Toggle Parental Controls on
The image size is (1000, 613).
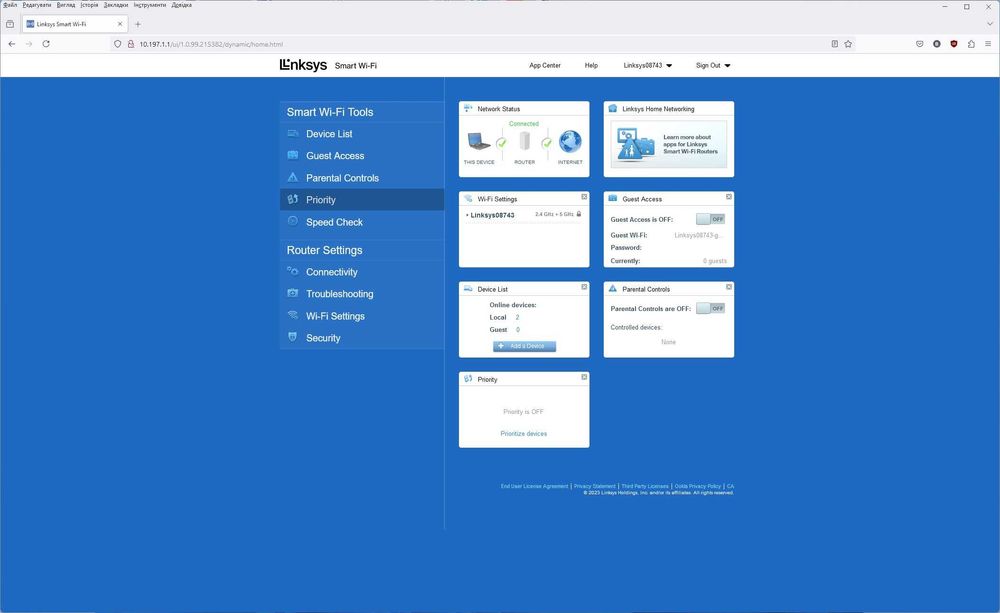click(x=710, y=308)
